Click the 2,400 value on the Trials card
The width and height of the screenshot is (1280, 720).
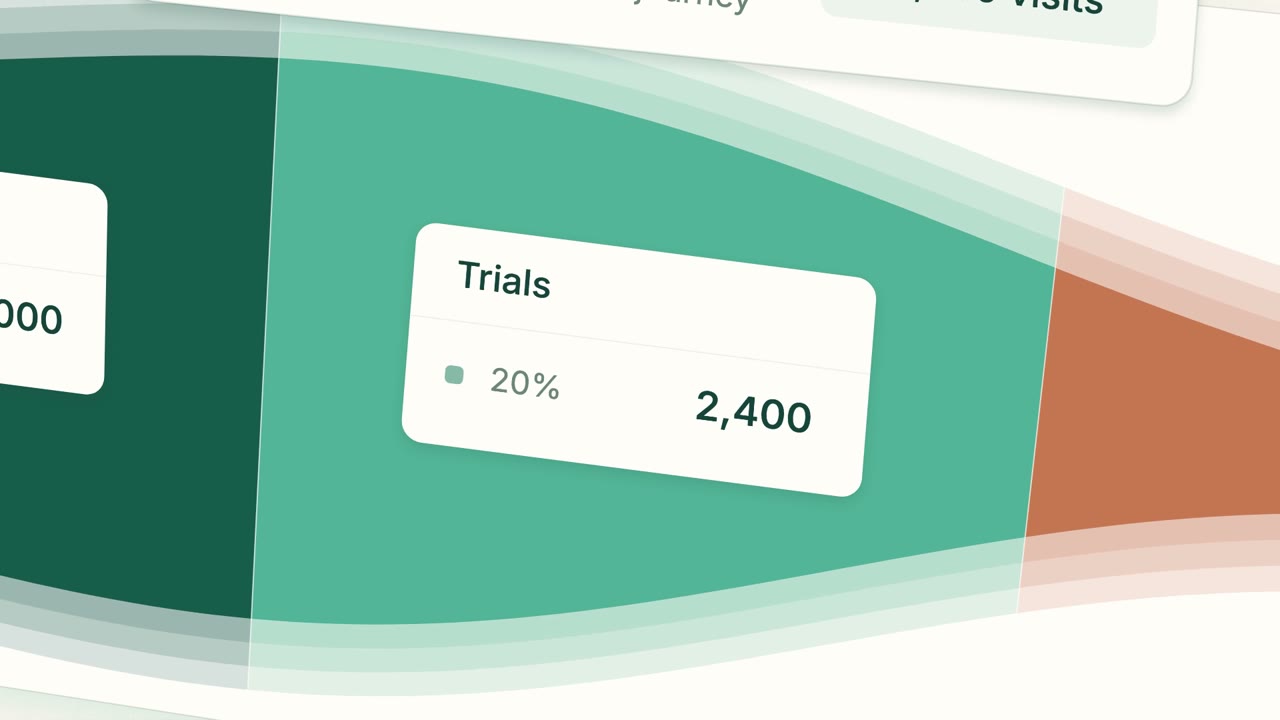tap(753, 411)
